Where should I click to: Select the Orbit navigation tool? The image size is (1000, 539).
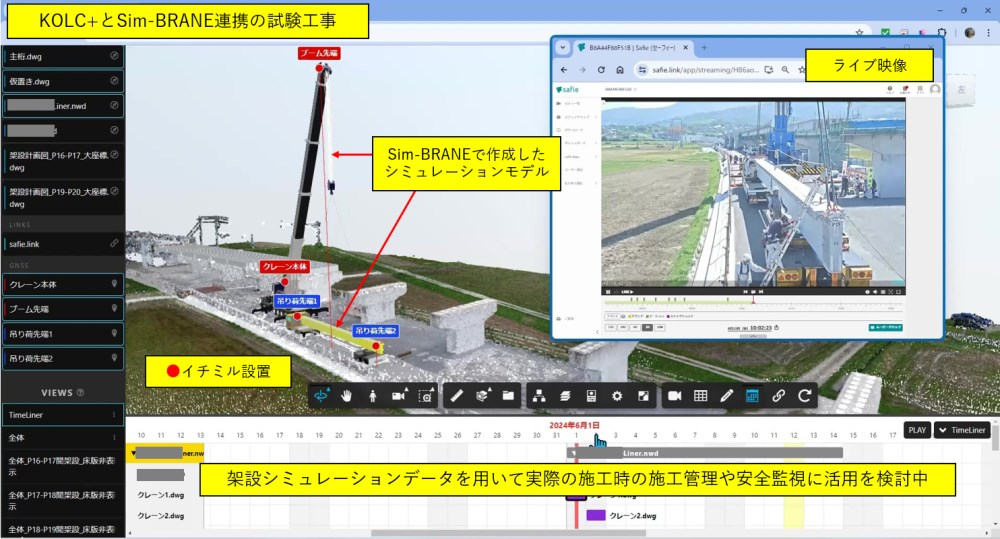coord(321,396)
